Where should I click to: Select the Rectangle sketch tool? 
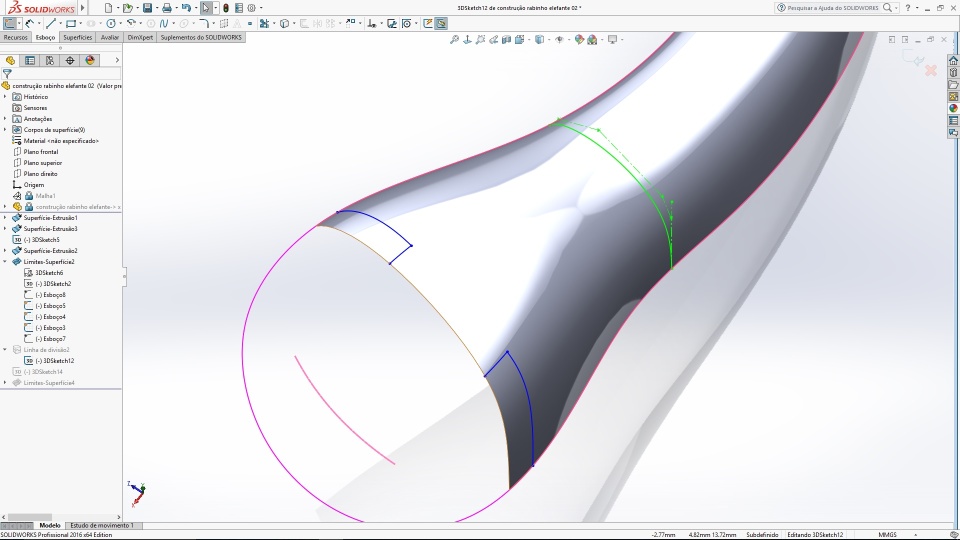[x=71, y=23]
